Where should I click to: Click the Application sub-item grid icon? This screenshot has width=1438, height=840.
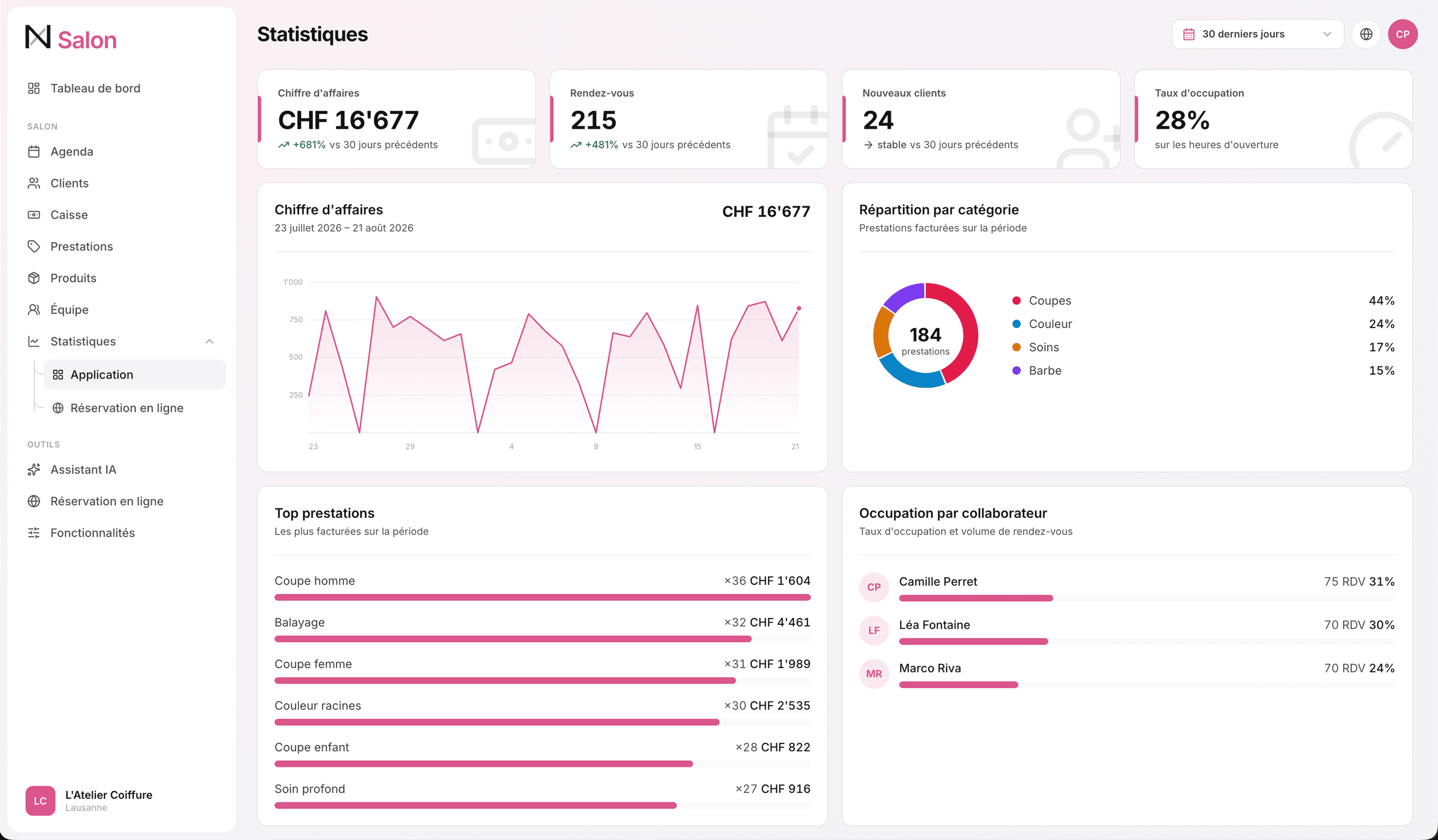pos(58,375)
